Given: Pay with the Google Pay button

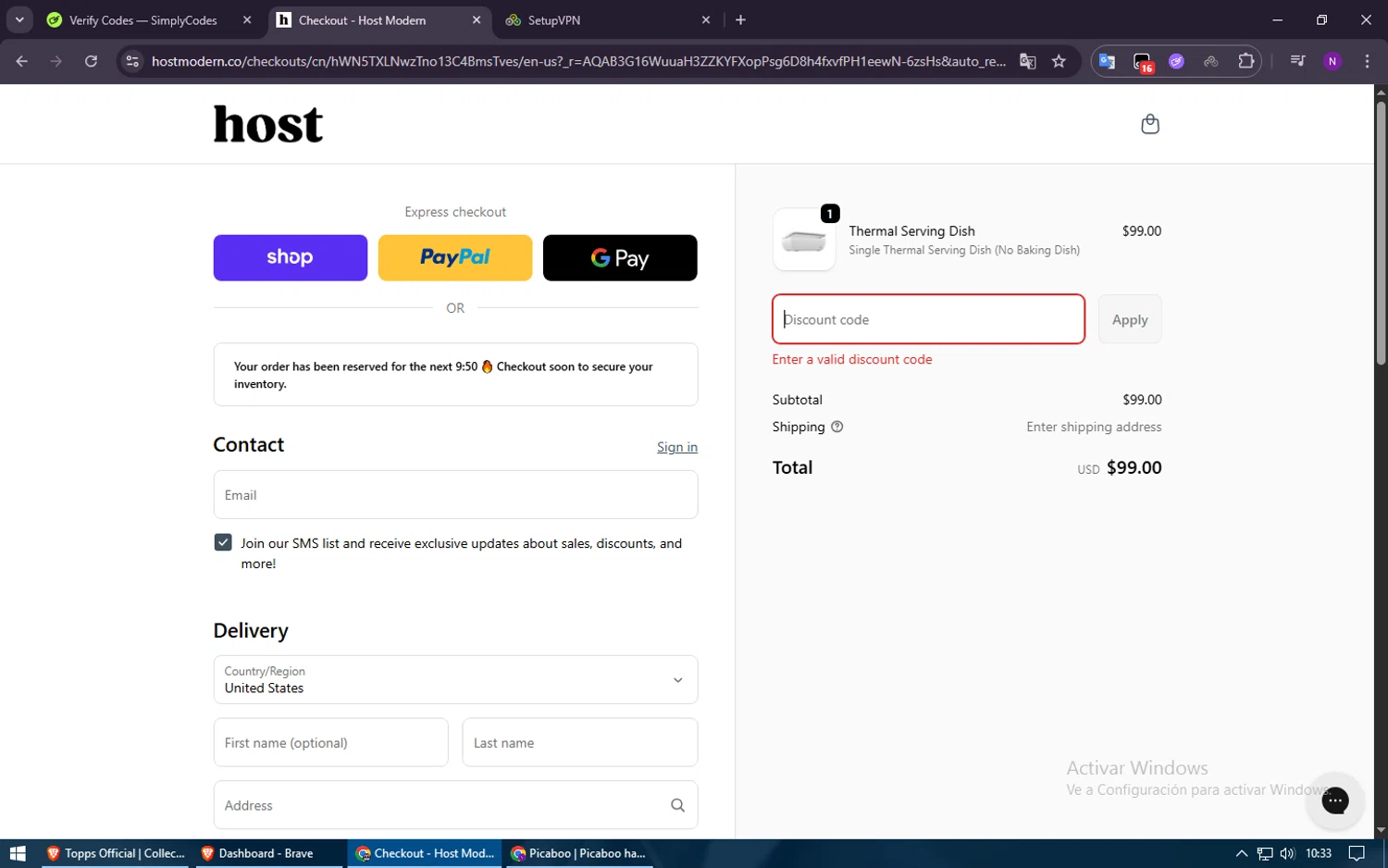Looking at the screenshot, I should [x=620, y=257].
